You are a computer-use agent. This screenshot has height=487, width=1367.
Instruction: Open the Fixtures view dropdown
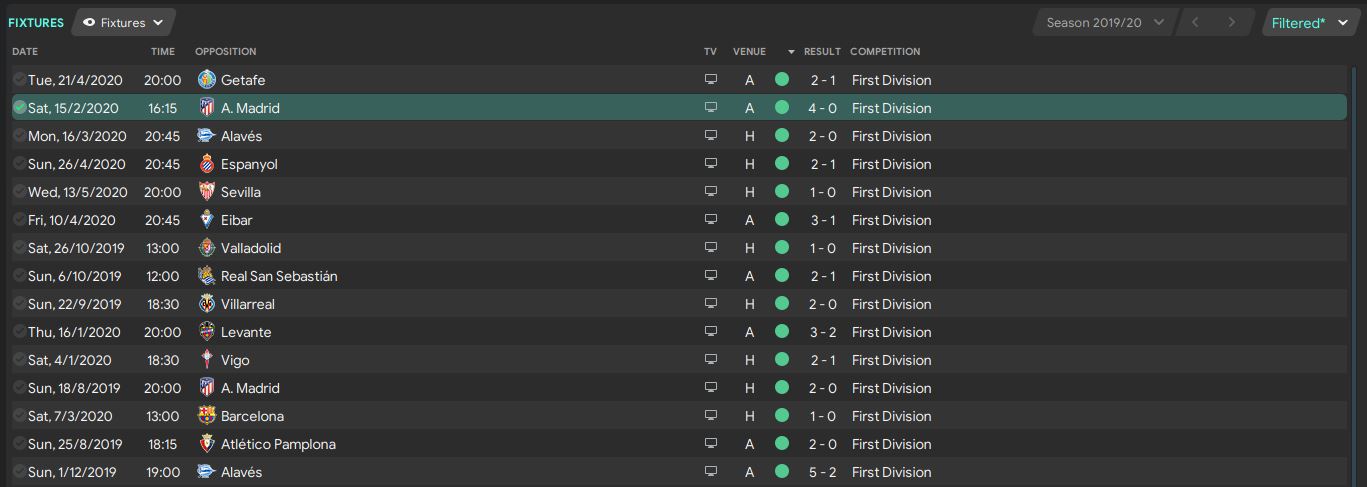124,22
